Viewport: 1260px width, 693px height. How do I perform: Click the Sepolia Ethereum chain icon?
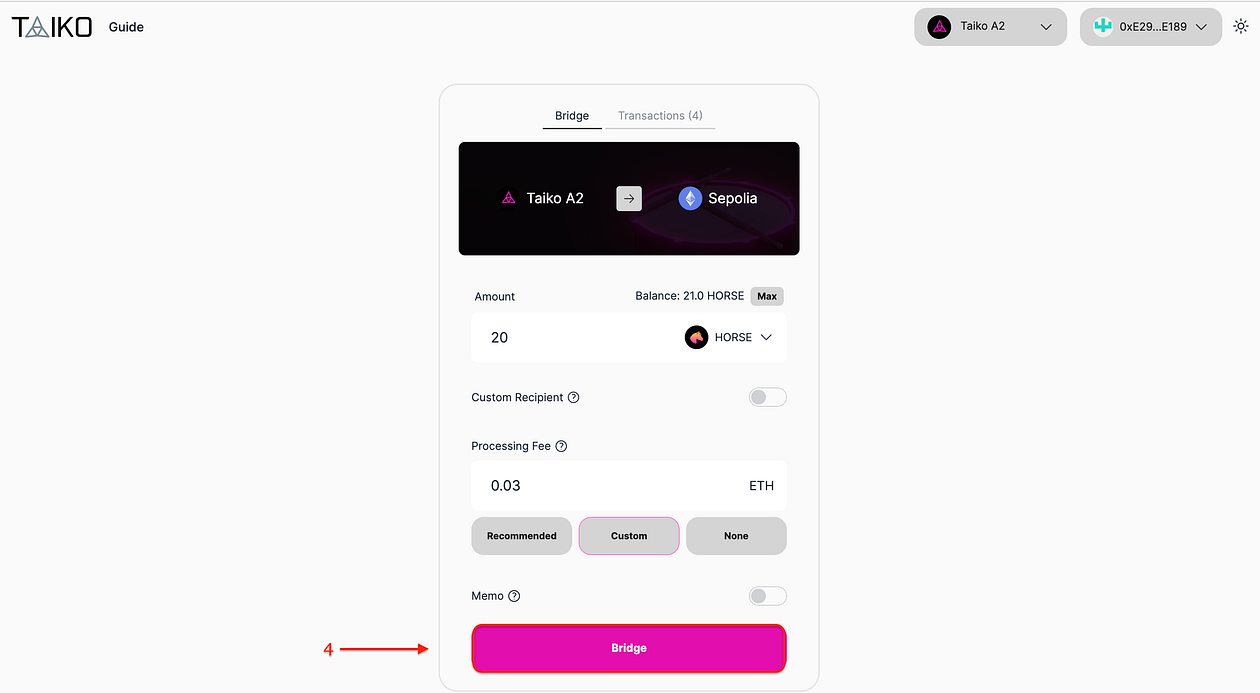(x=690, y=198)
